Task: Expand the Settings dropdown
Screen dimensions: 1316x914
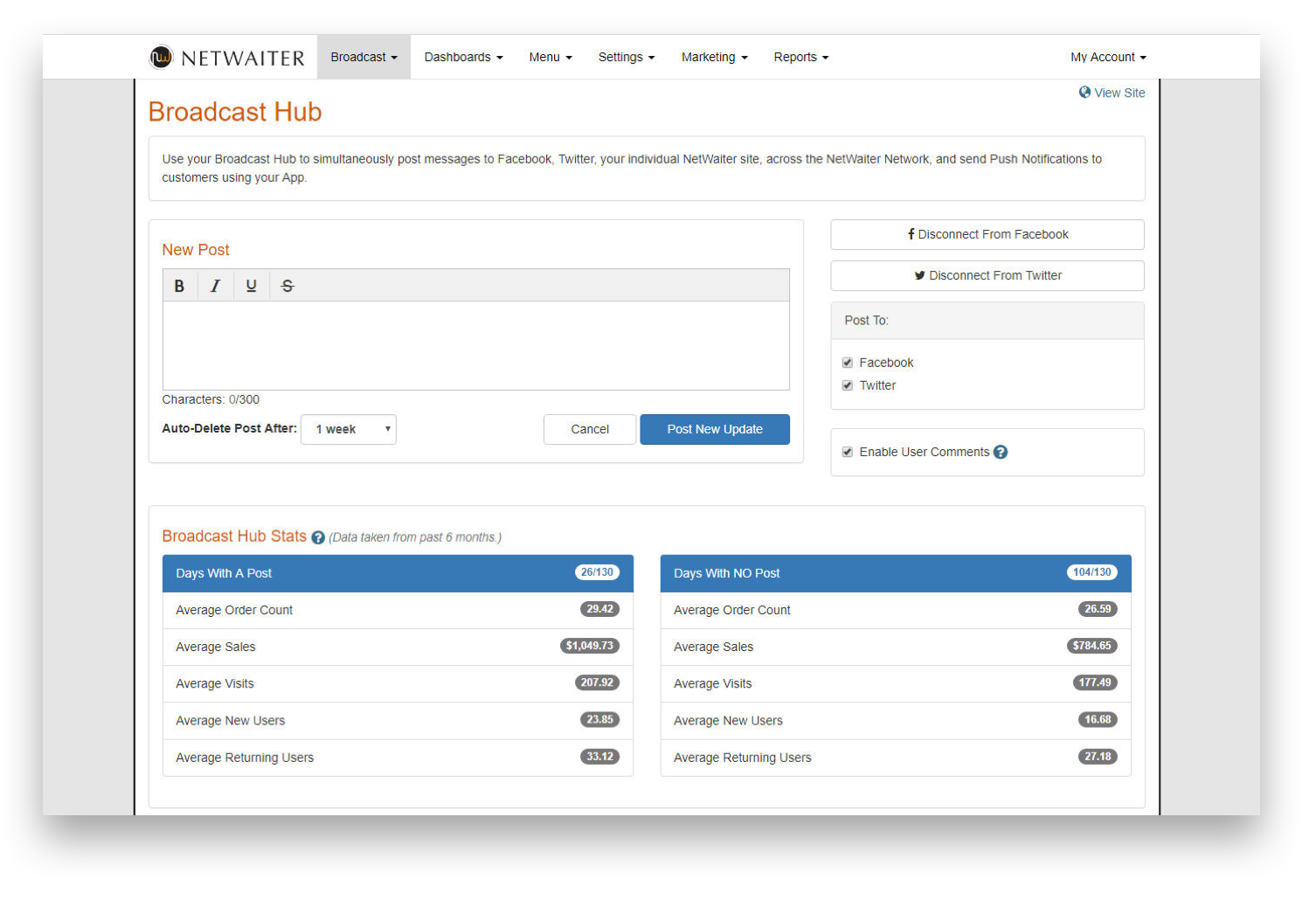Action: (x=627, y=57)
